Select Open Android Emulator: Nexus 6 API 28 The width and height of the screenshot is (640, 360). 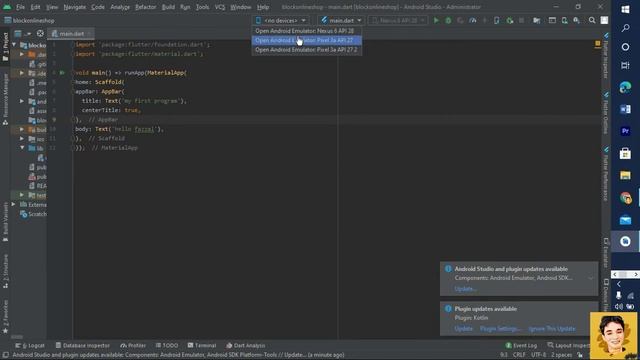(x=307, y=31)
